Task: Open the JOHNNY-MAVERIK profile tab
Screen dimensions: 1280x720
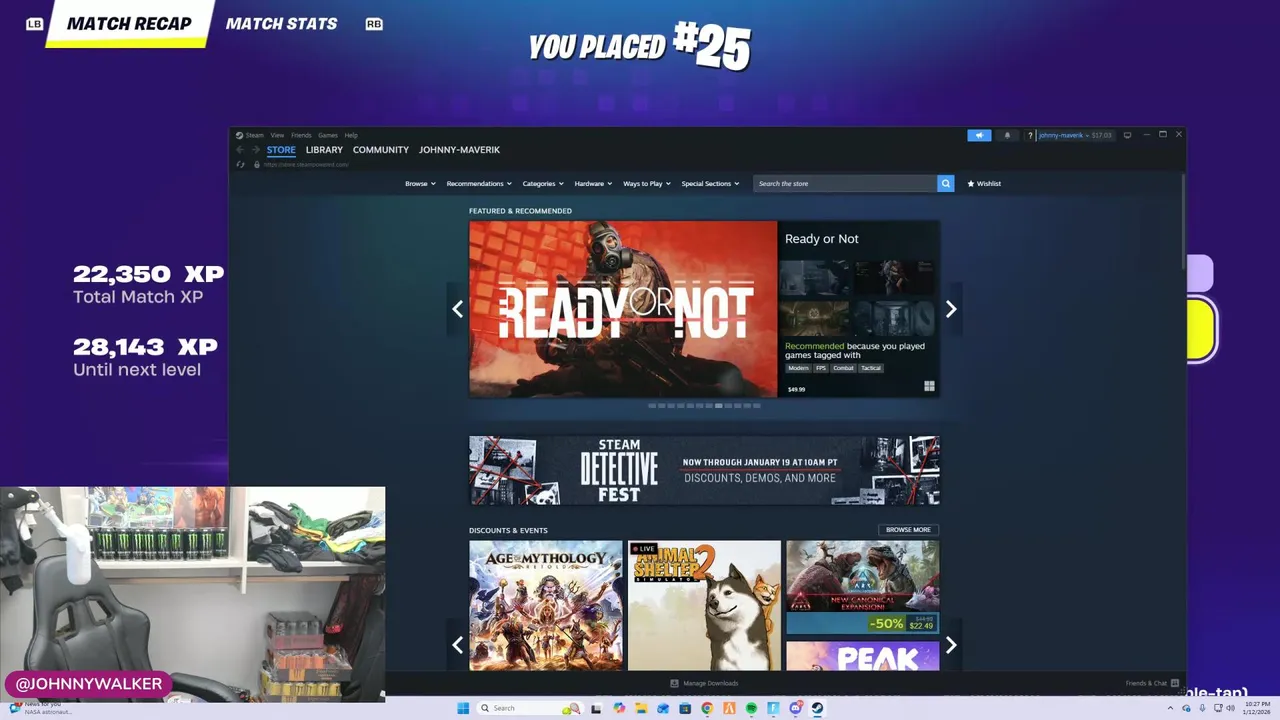Action: coord(459,150)
